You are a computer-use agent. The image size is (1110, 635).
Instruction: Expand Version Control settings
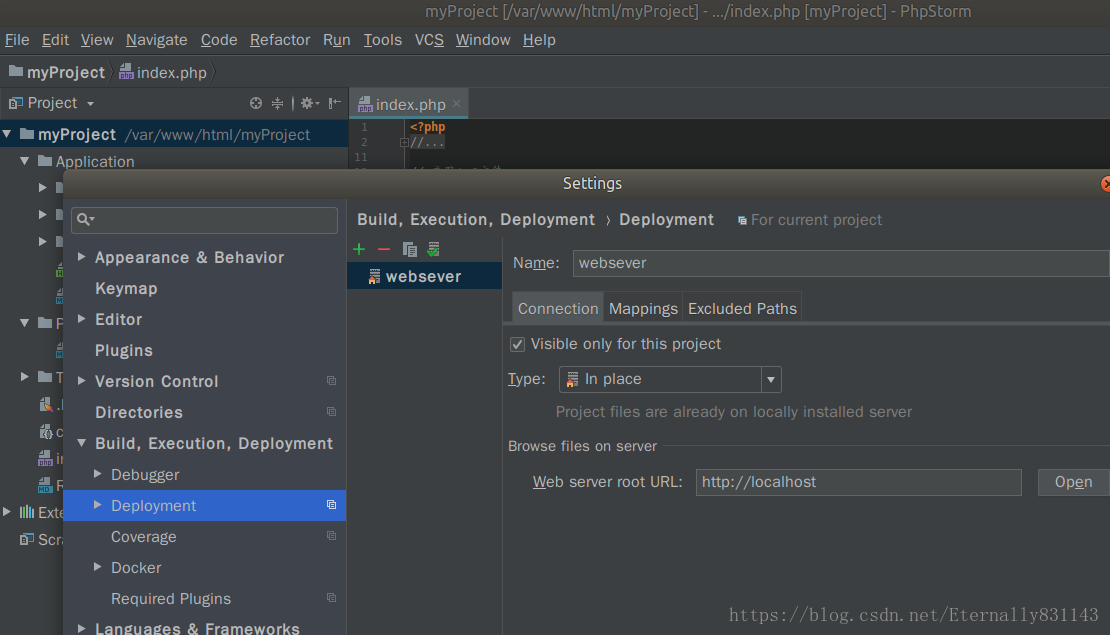click(x=81, y=381)
